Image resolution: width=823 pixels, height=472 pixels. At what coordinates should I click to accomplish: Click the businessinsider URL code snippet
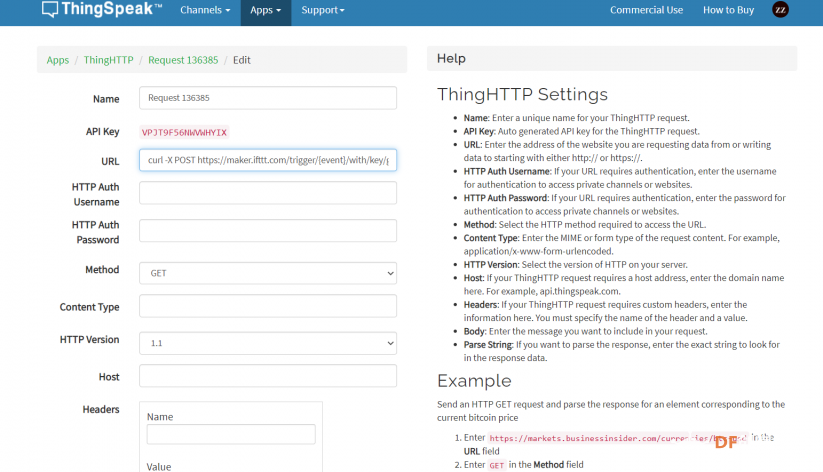pos(618,438)
